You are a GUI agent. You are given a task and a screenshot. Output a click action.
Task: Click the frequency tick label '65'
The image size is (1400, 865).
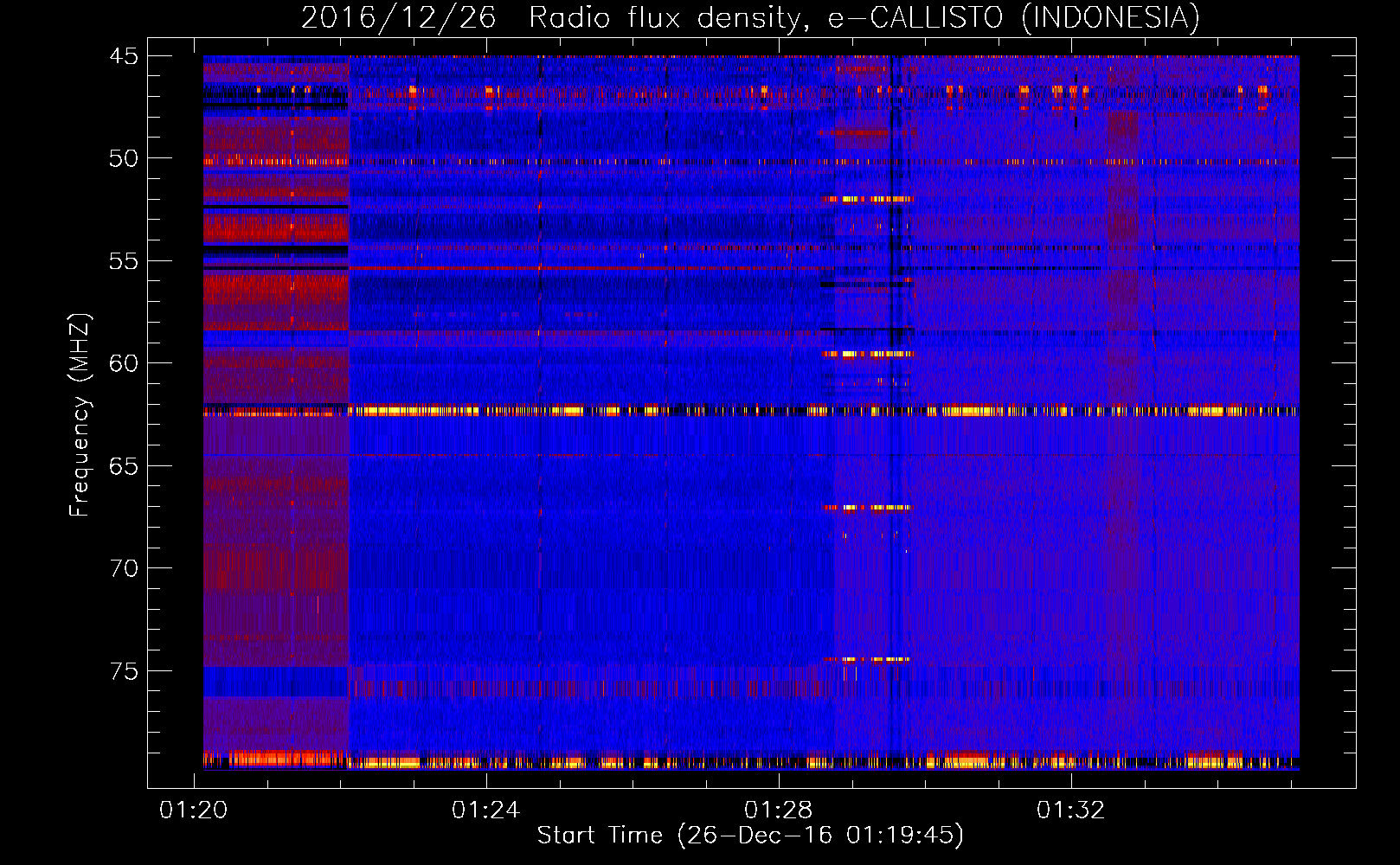pyautogui.click(x=124, y=466)
